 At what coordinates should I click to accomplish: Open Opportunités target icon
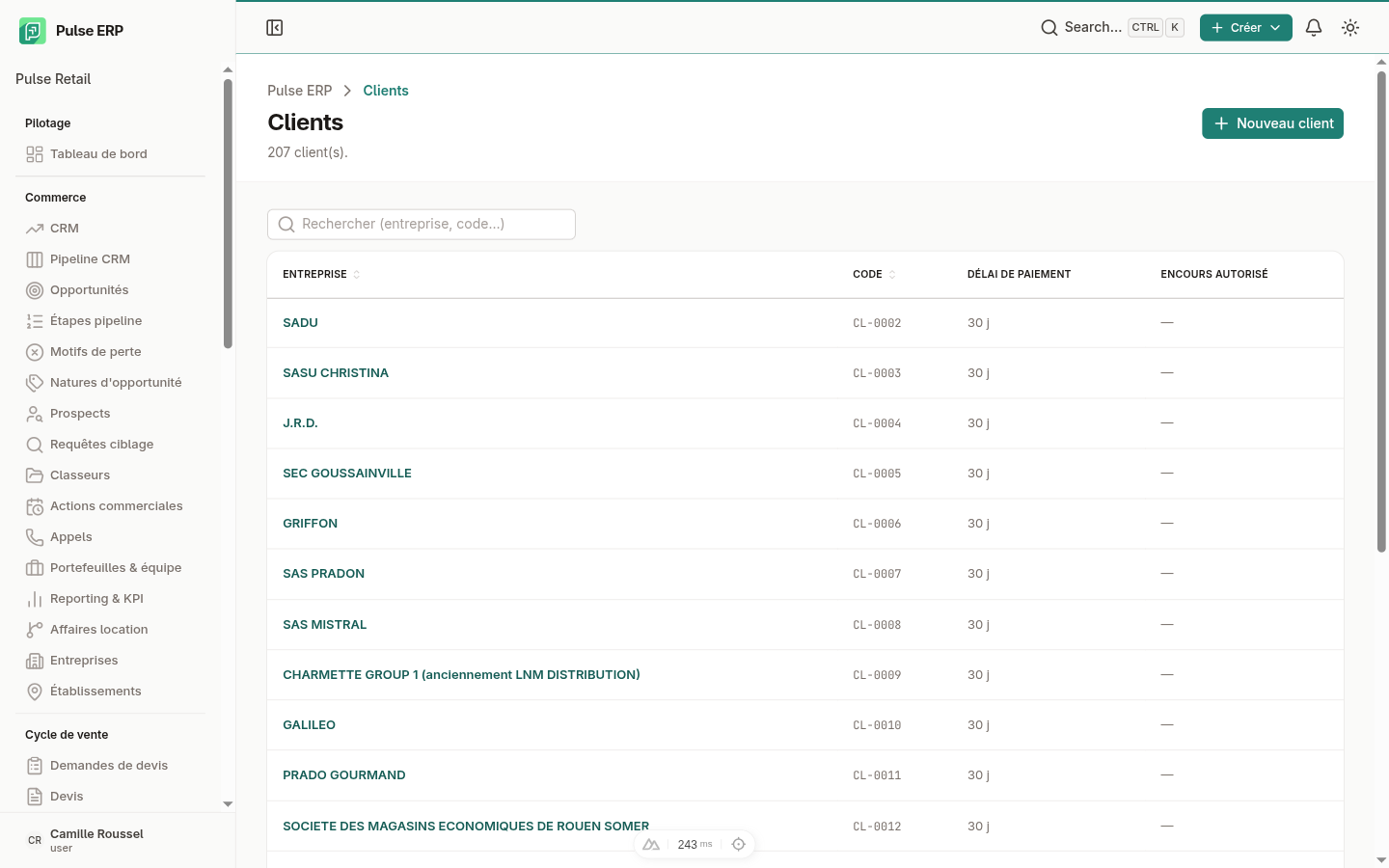35,290
